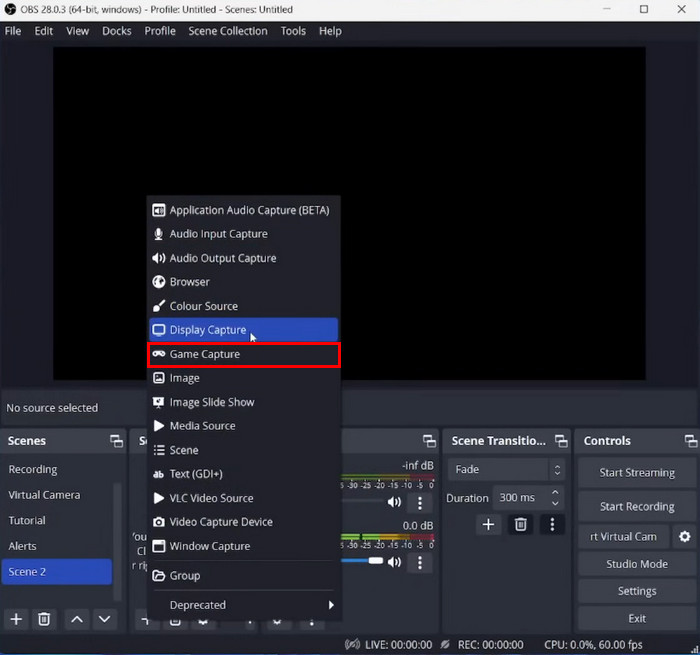Pop out the Controls dock

pos(691,441)
